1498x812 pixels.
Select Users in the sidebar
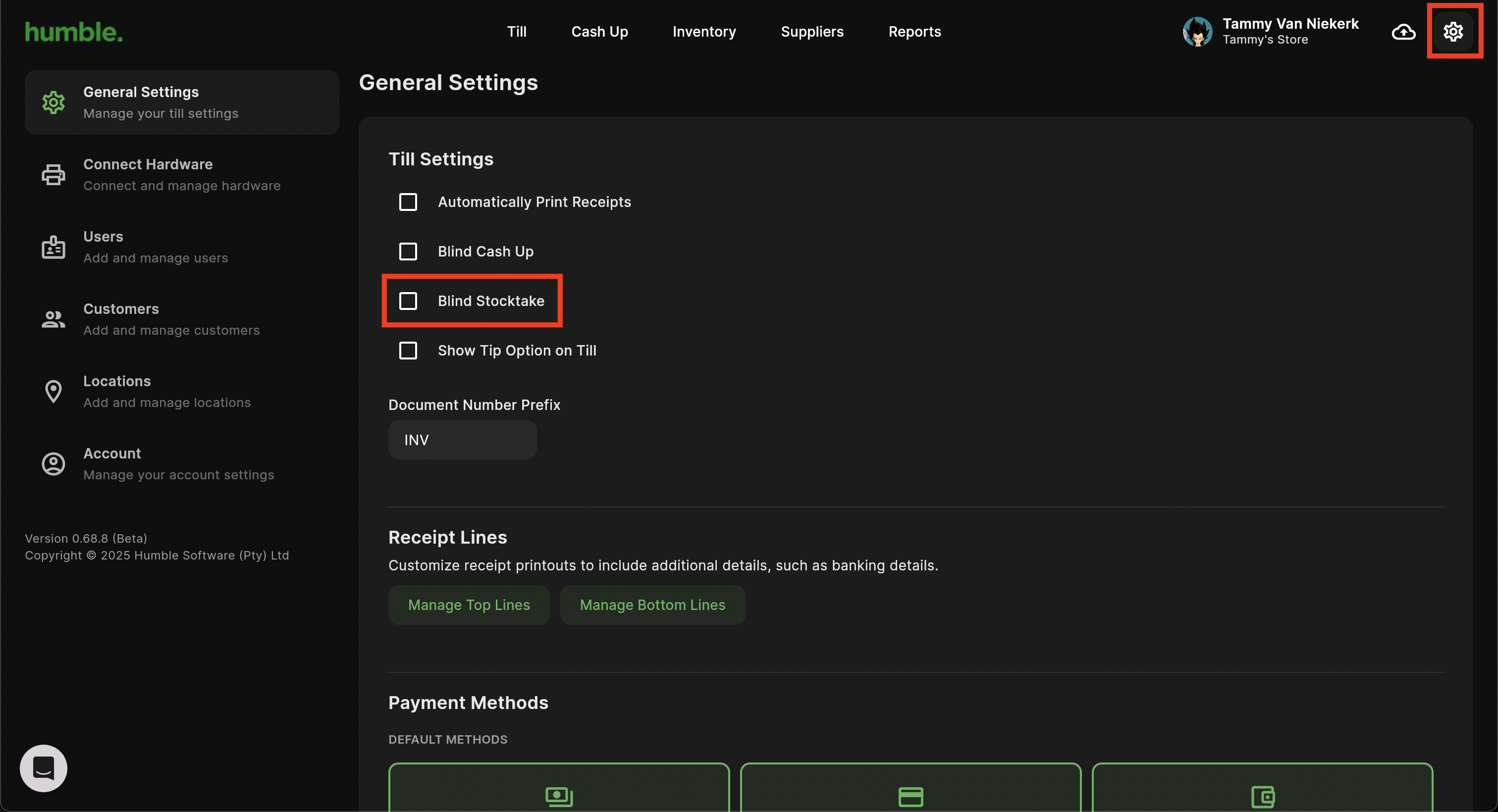(181, 247)
